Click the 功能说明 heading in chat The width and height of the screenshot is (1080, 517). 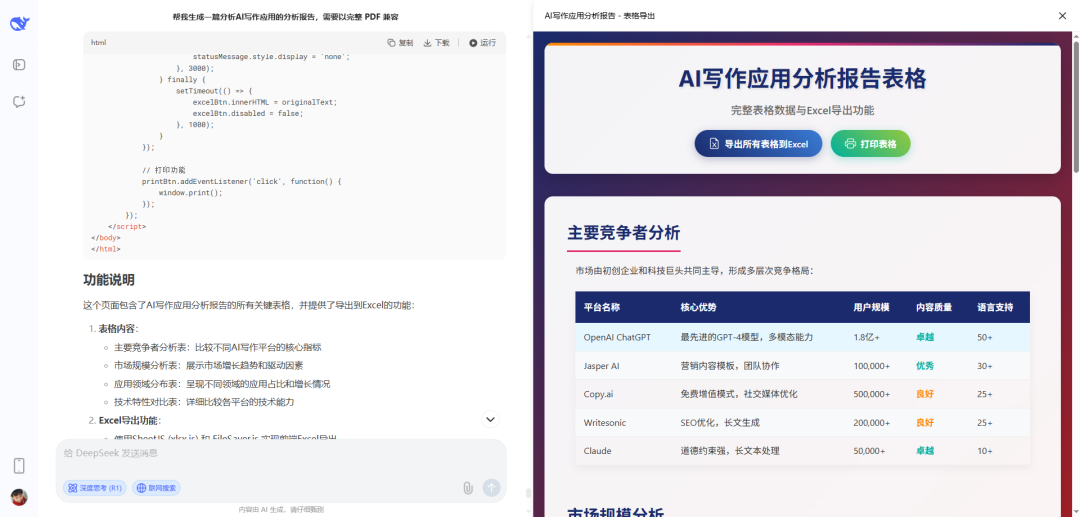pos(109,280)
